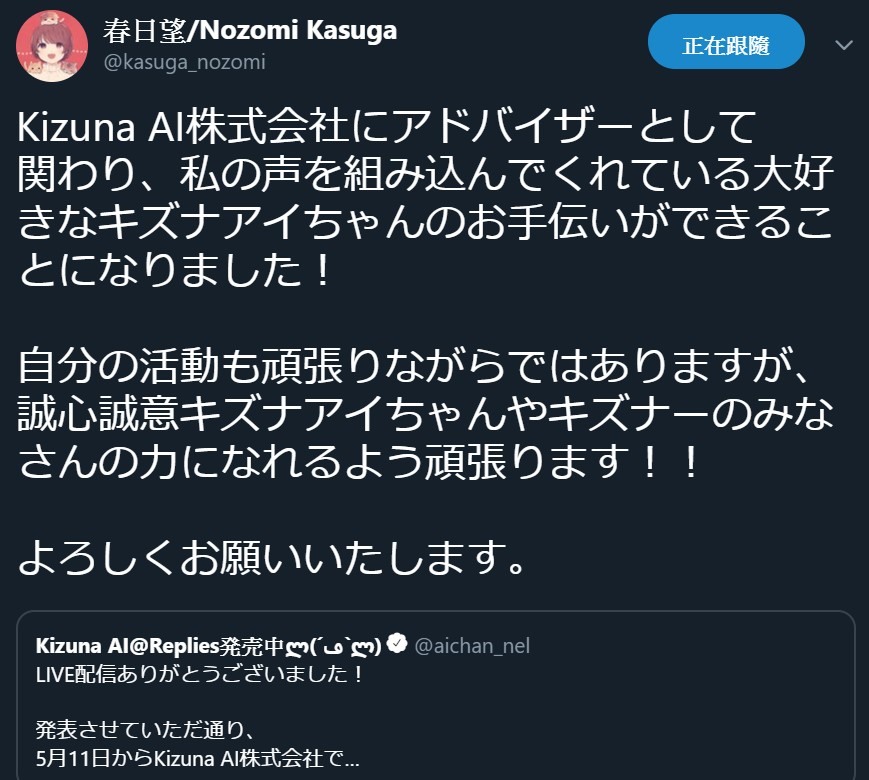Click the trailing ellipsis of quoted tweet
Screen dimensions: 869x780
click(352, 761)
